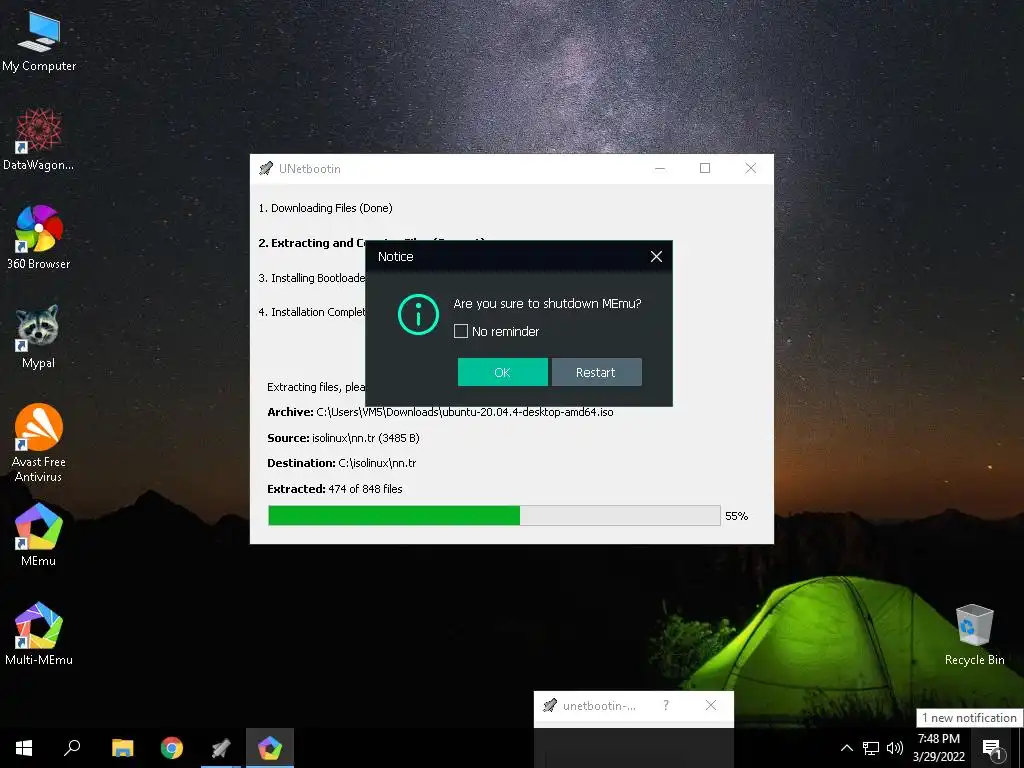Image resolution: width=1024 pixels, height=768 pixels.
Task: Open File Explorer from the taskbar
Action: pyautogui.click(x=122, y=748)
